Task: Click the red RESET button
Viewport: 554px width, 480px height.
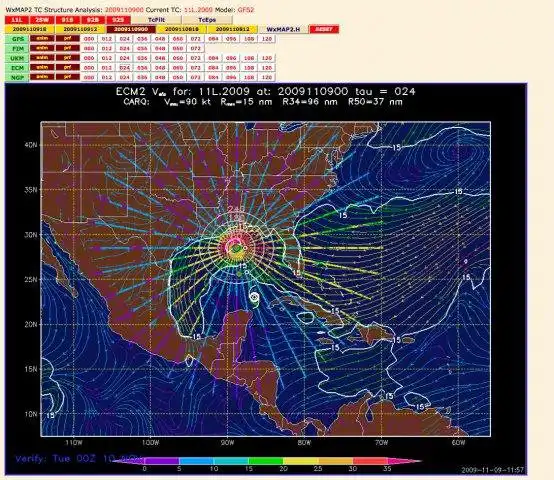Action: click(324, 29)
